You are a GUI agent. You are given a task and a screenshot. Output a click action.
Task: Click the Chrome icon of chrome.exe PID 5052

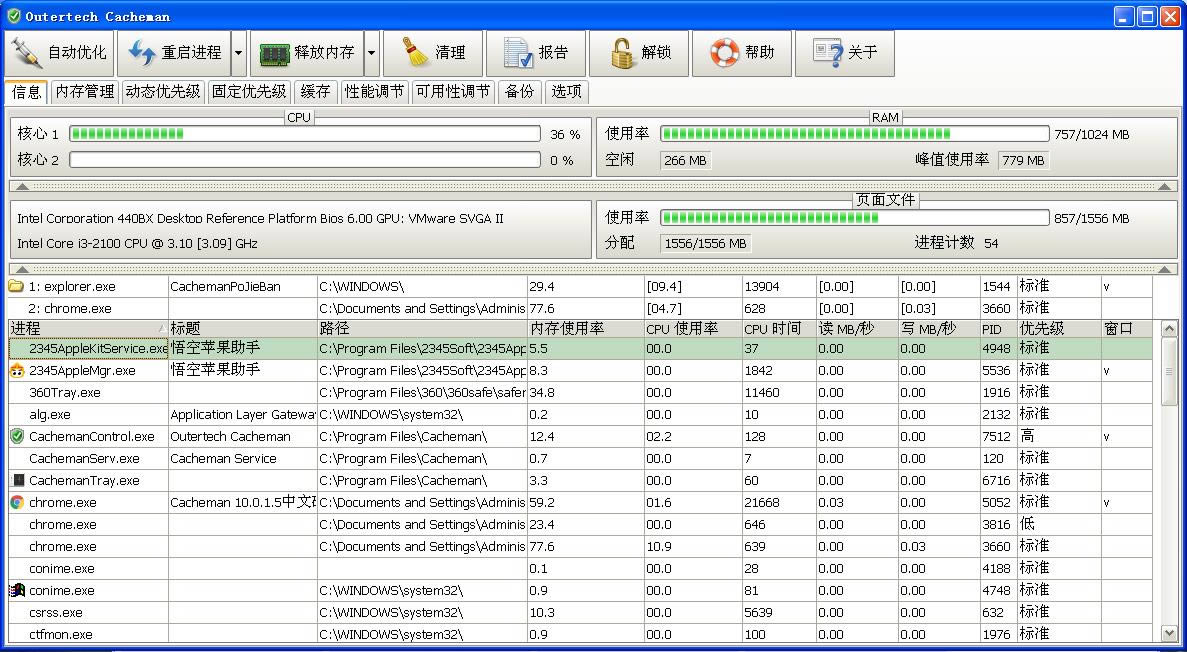click(17, 502)
